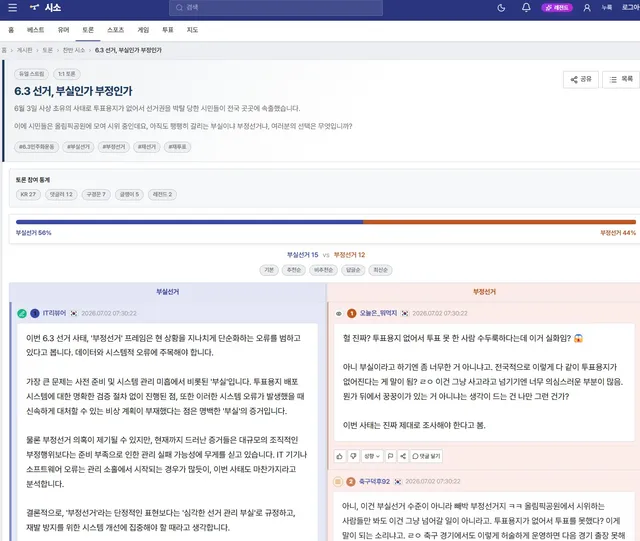
Task: Sort comments by 답글순
Action: point(353,270)
